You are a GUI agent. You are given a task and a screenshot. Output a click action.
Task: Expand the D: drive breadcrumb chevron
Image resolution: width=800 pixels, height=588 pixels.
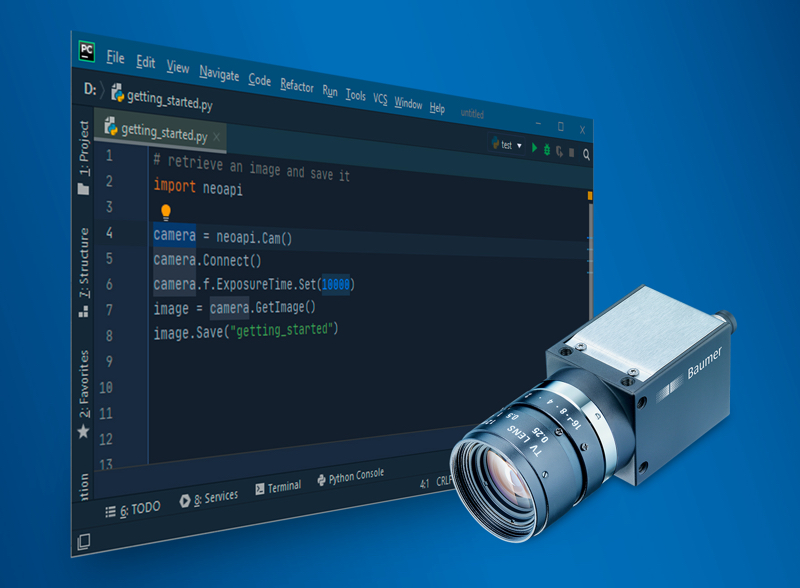tap(100, 89)
